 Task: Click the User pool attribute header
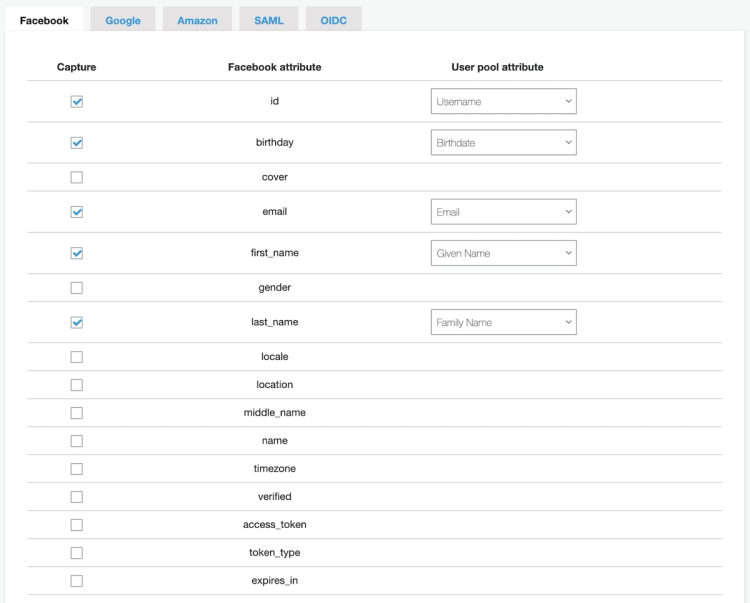point(497,67)
